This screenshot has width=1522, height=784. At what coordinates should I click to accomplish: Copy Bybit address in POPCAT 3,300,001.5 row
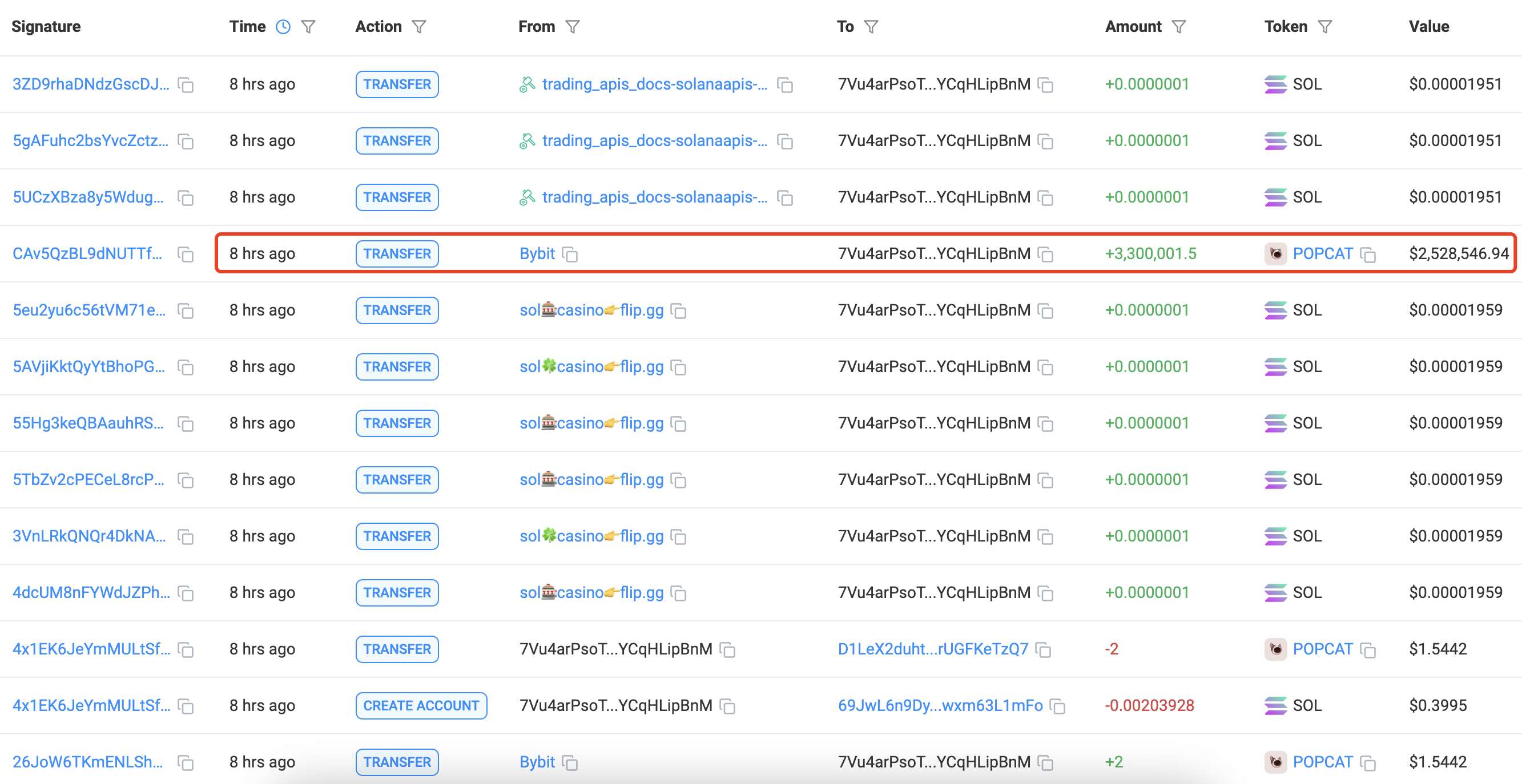[x=570, y=254]
